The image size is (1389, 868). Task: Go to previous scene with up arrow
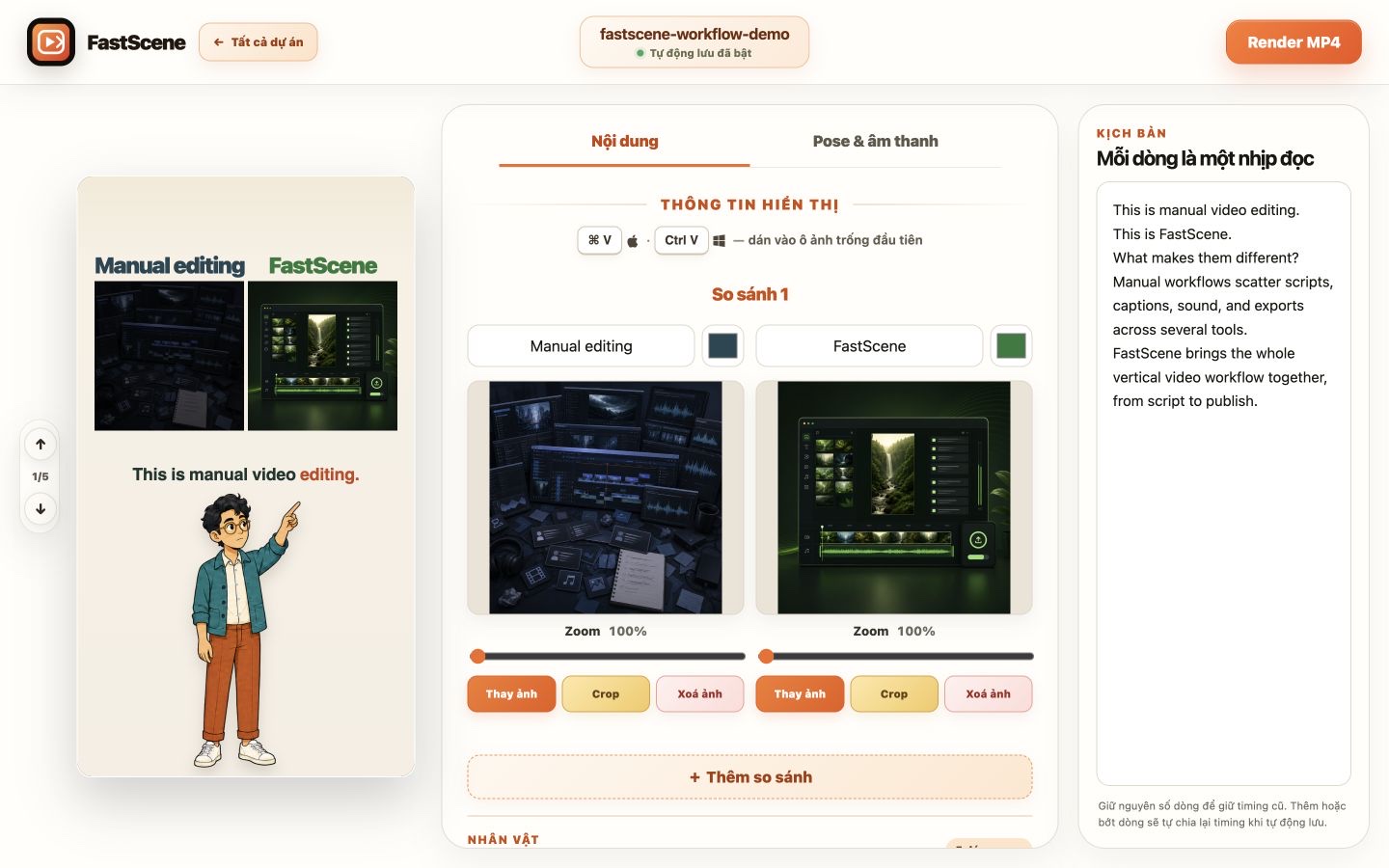click(41, 445)
